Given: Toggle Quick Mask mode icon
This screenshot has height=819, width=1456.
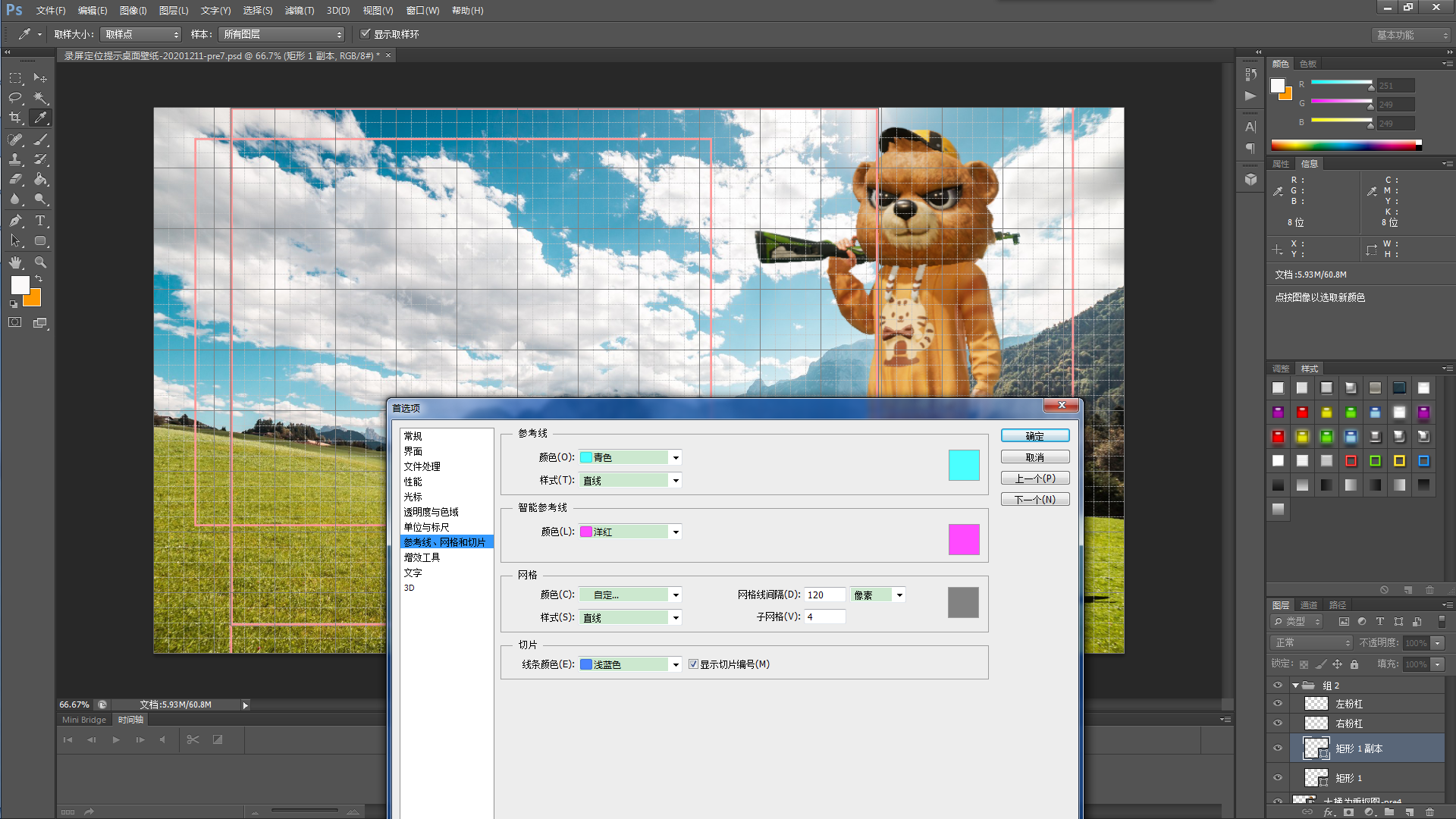Looking at the screenshot, I should 15,322.
